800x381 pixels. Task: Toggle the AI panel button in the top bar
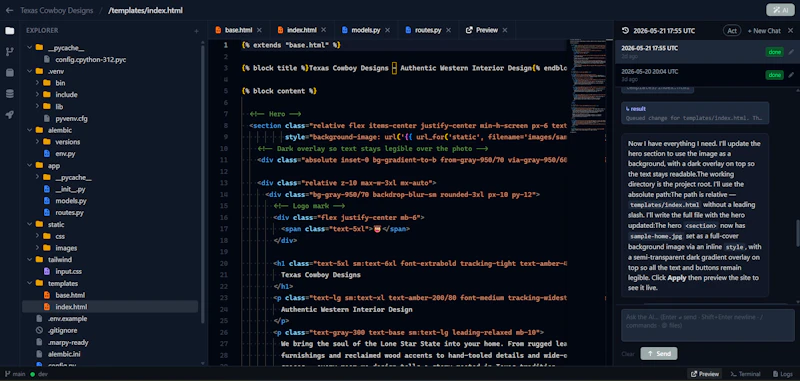[780, 10]
